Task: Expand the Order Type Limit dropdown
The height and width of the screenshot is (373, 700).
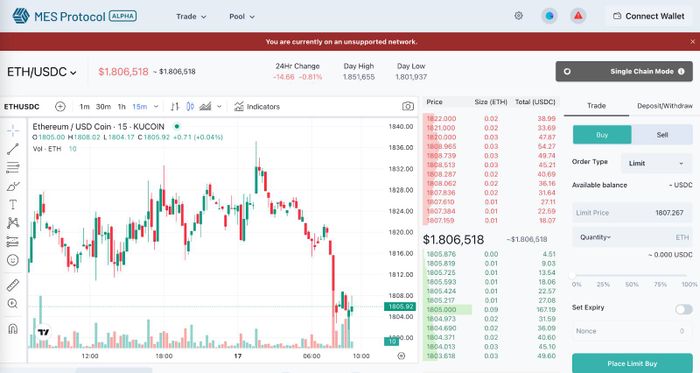Action: 656,163
